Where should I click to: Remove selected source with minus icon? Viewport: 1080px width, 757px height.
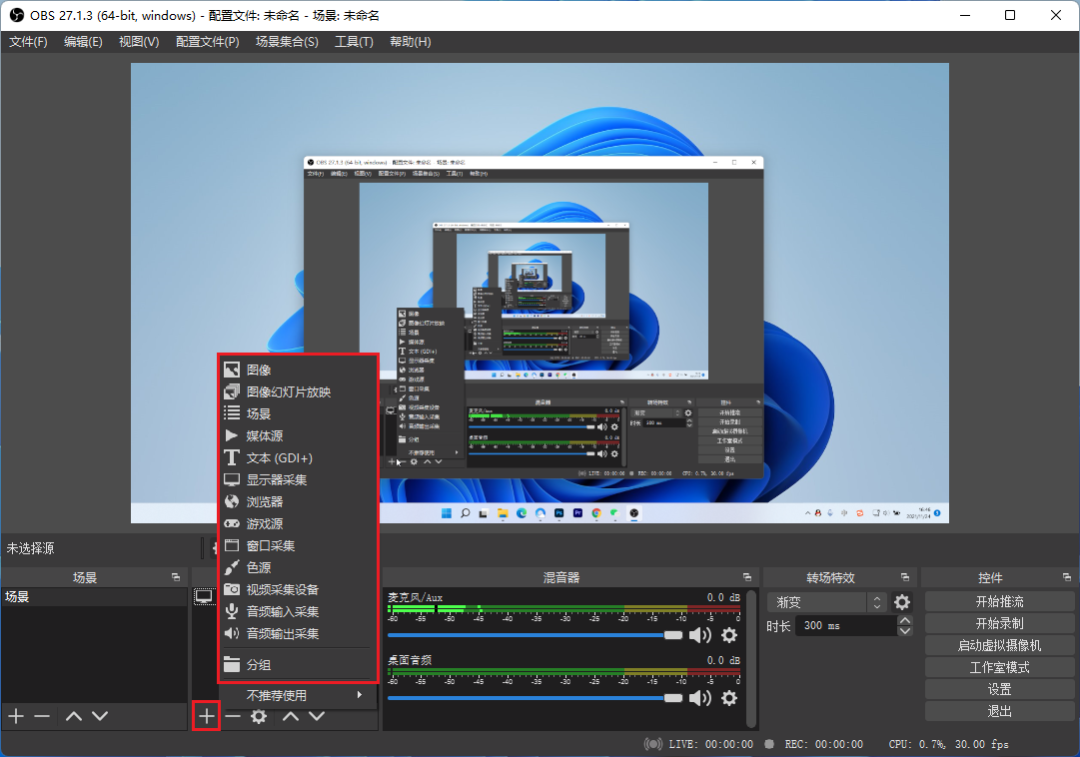[233, 716]
